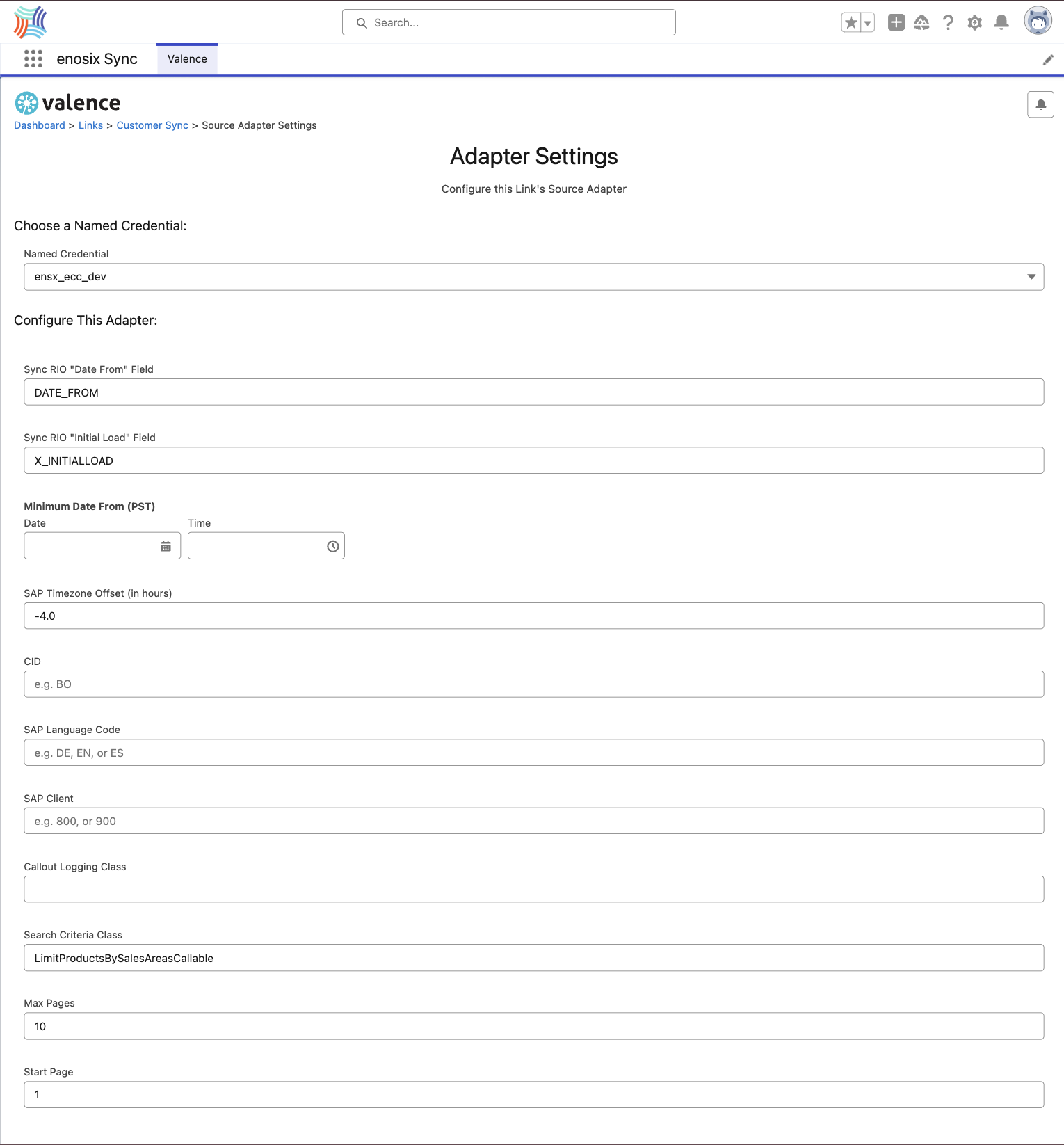Click the Choose a Named Credential heading
The image size is (1064, 1145).
tap(100, 226)
